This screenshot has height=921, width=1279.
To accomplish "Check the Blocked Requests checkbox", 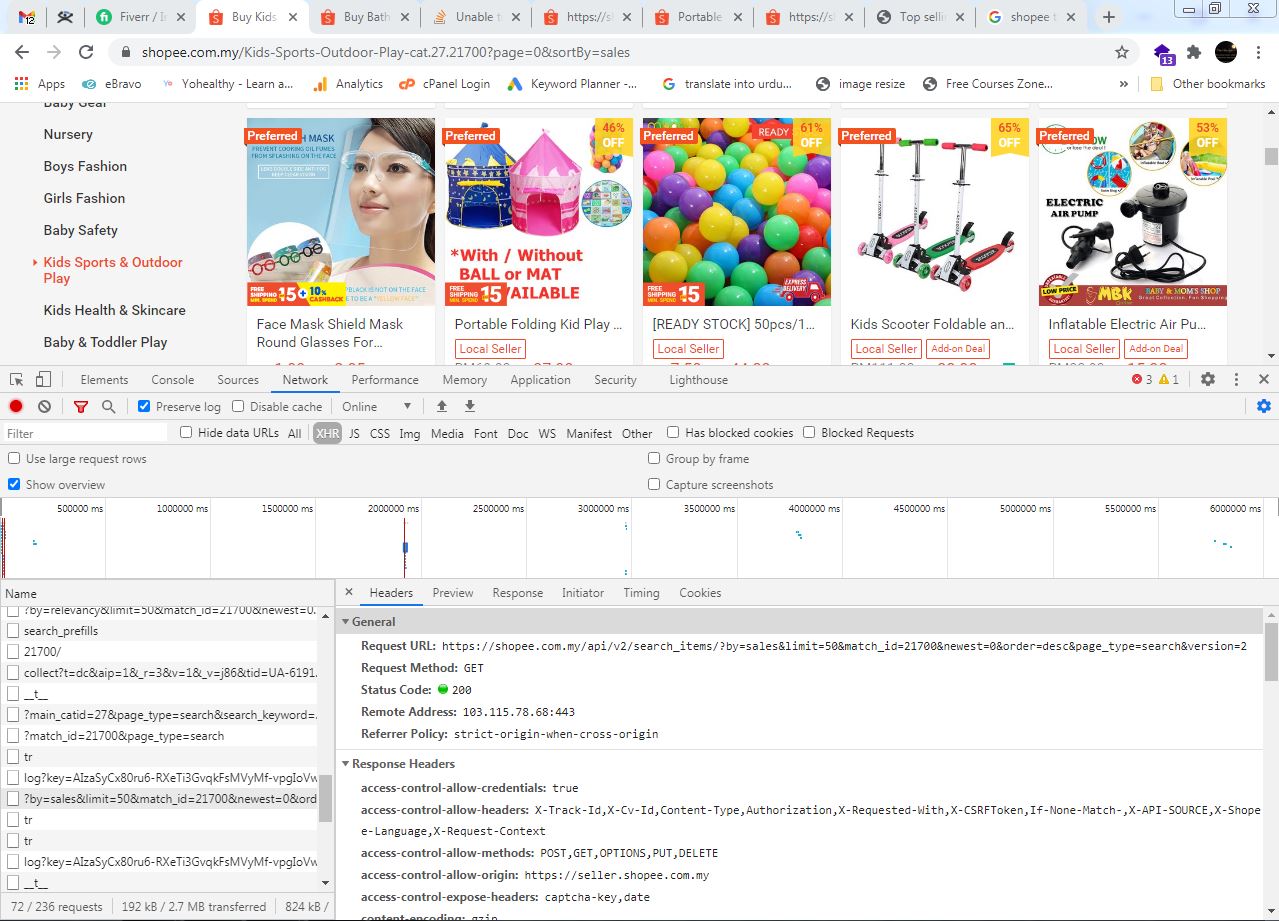I will (x=809, y=432).
